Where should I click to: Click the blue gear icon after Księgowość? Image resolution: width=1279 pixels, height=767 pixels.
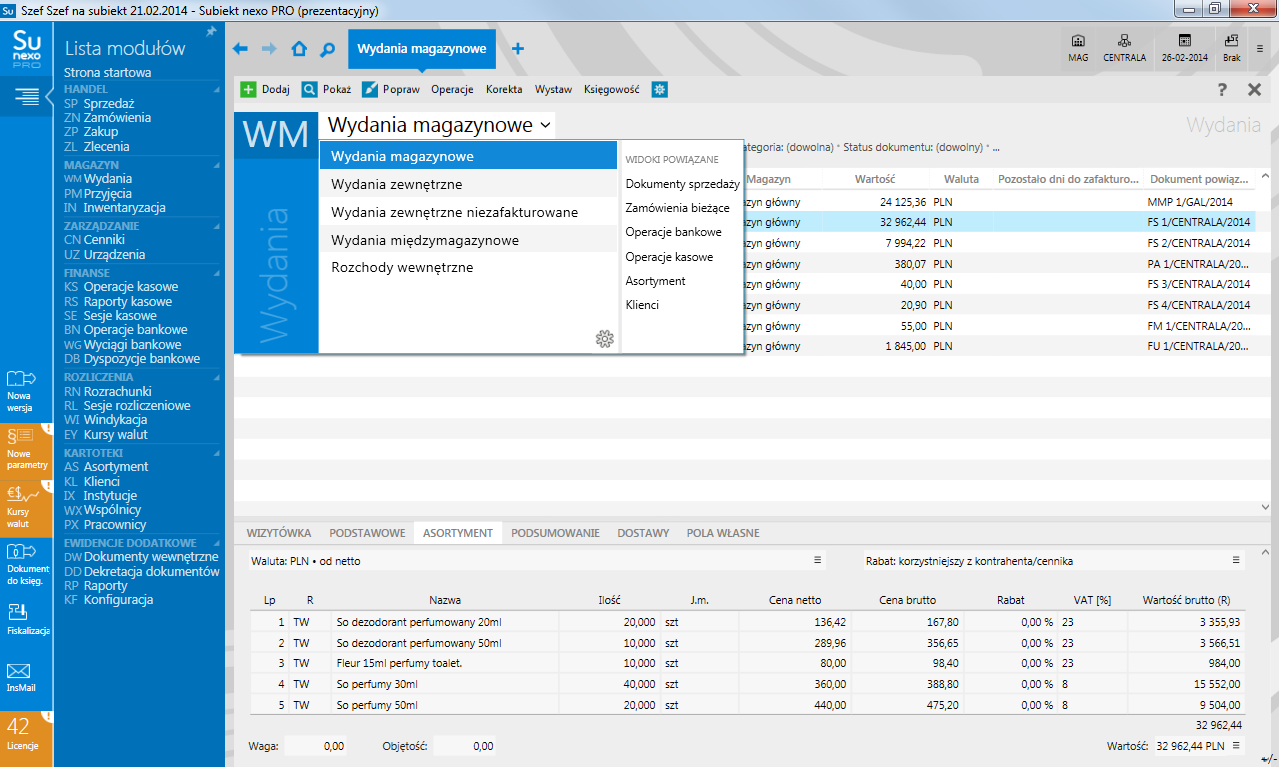coord(659,89)
